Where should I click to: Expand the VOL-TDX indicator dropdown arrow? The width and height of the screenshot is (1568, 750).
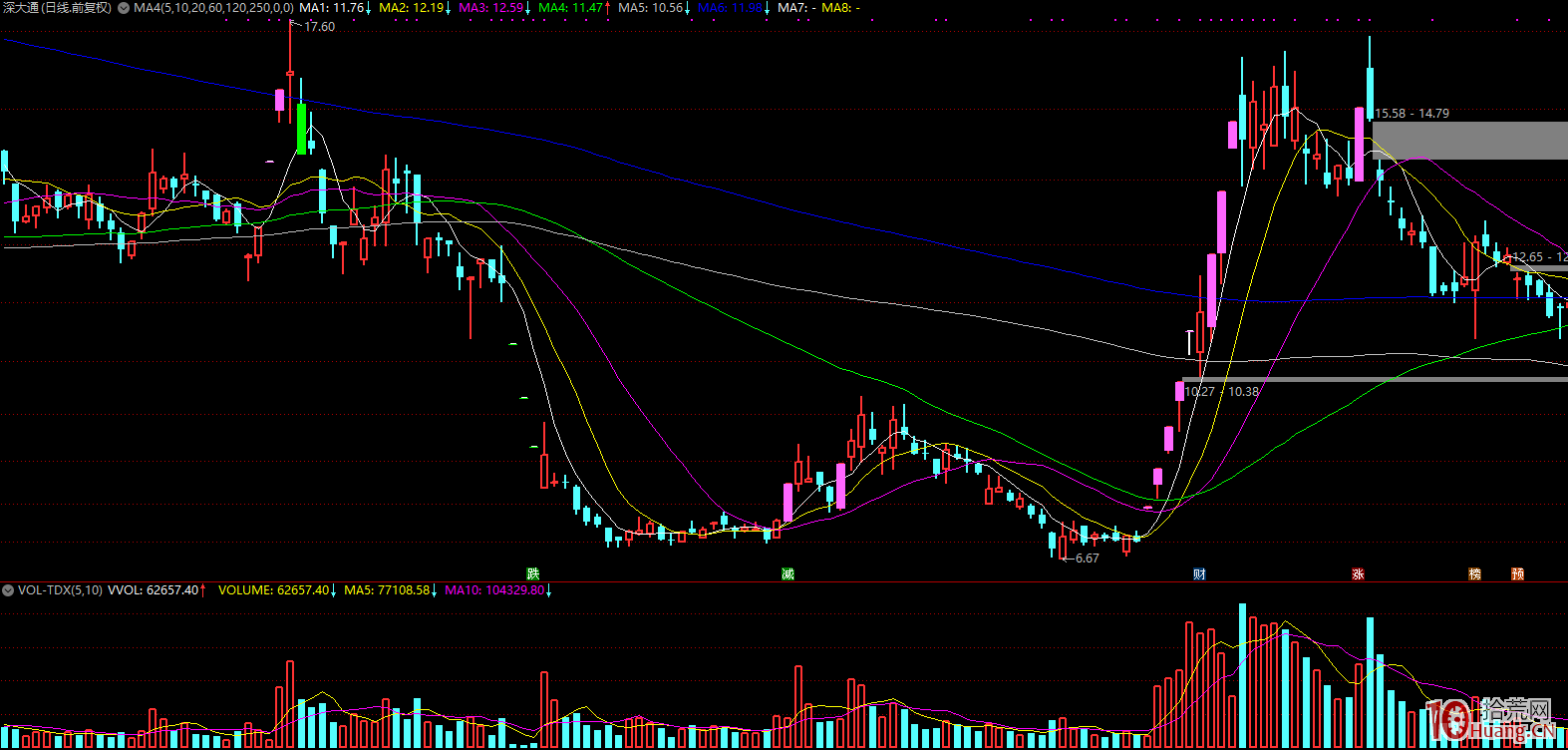pos(8,590)
